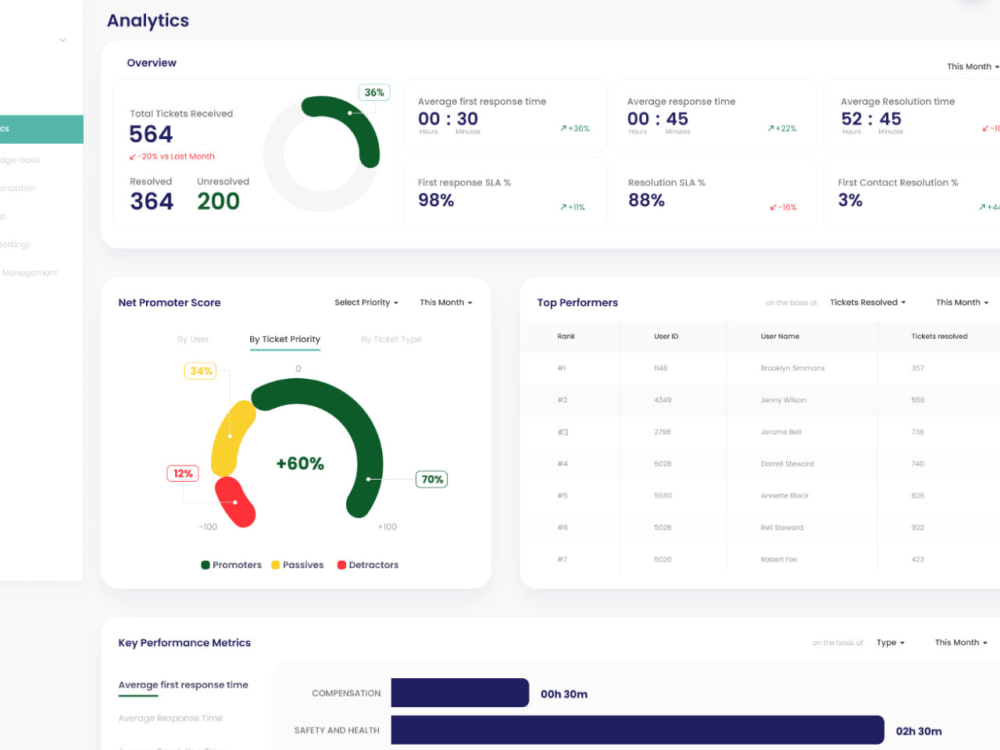Click the 34% passives label
The height and width of the screenshot is (750, 1000).
[x=200, y=371]
